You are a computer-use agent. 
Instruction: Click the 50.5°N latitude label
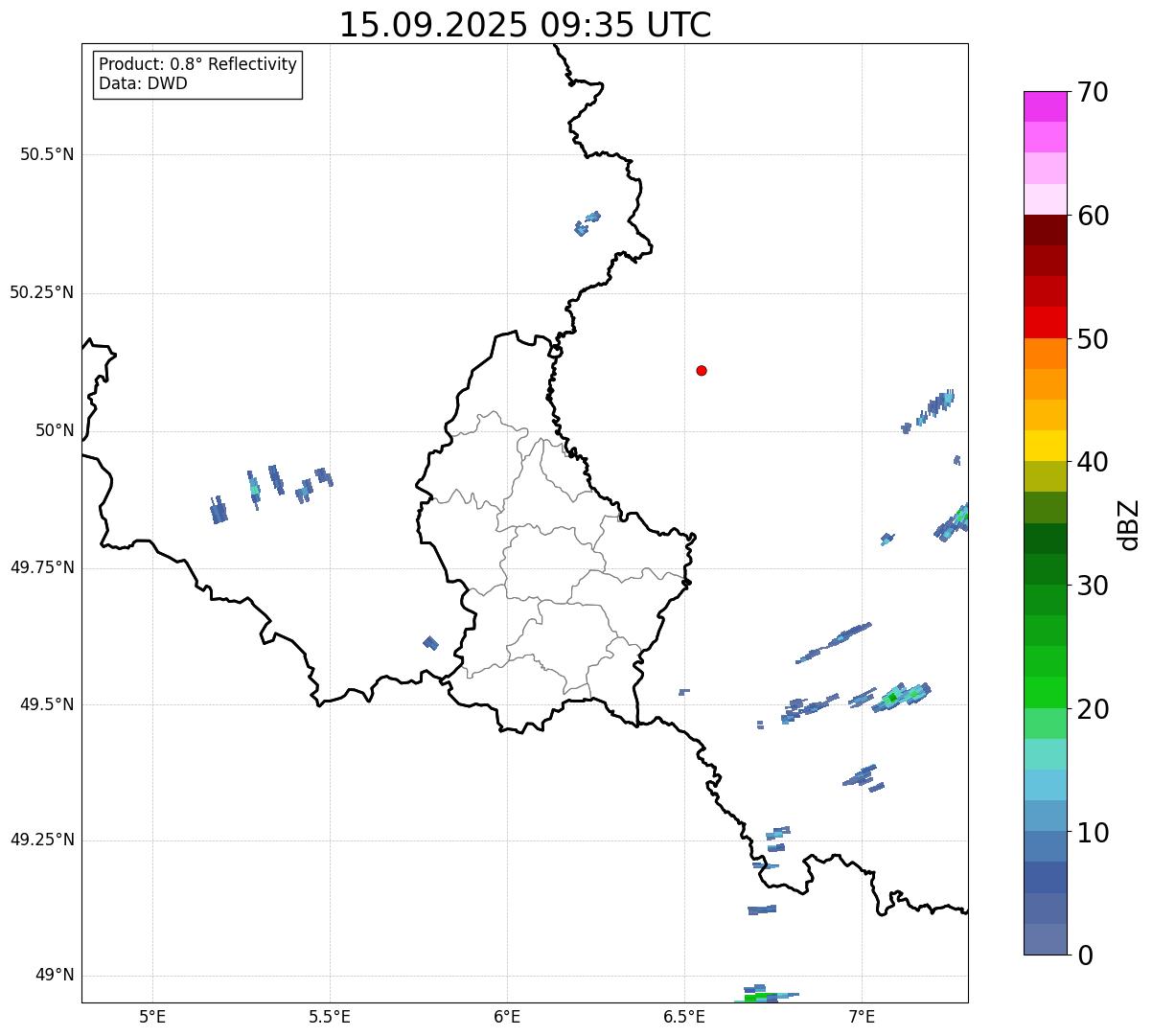47,154
